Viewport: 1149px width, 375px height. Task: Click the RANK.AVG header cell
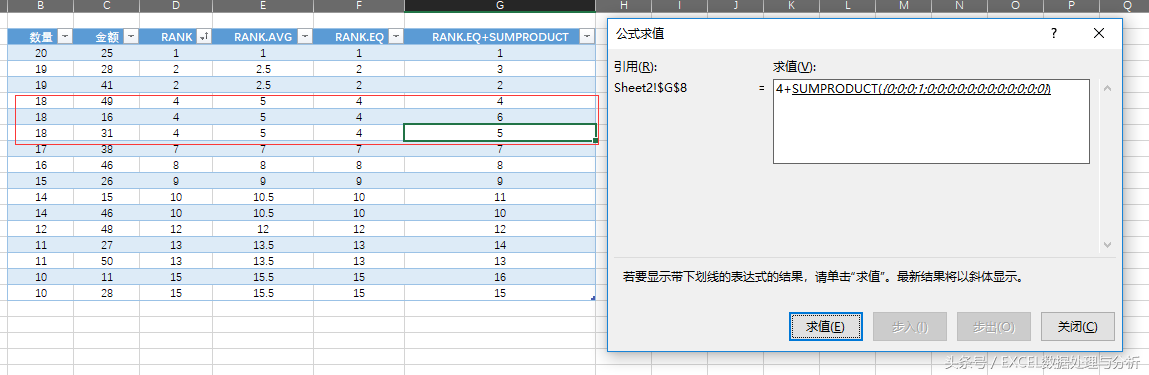[x=263, y=37]
